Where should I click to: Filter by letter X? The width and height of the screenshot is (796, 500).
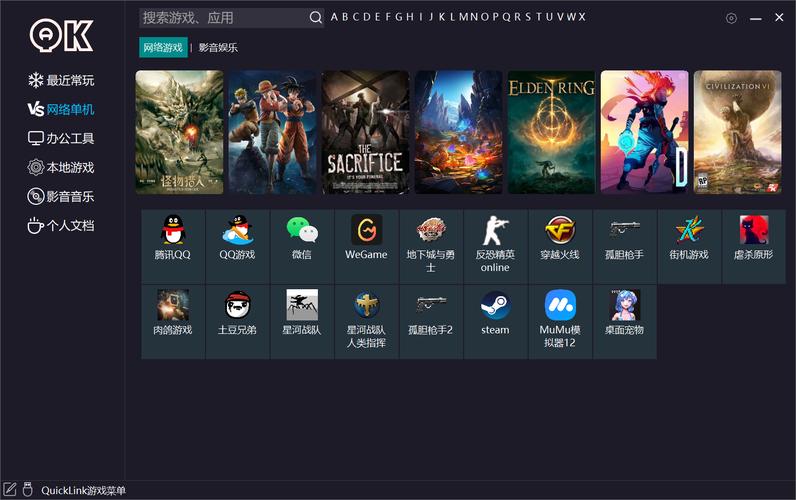[x=582, y=17]
